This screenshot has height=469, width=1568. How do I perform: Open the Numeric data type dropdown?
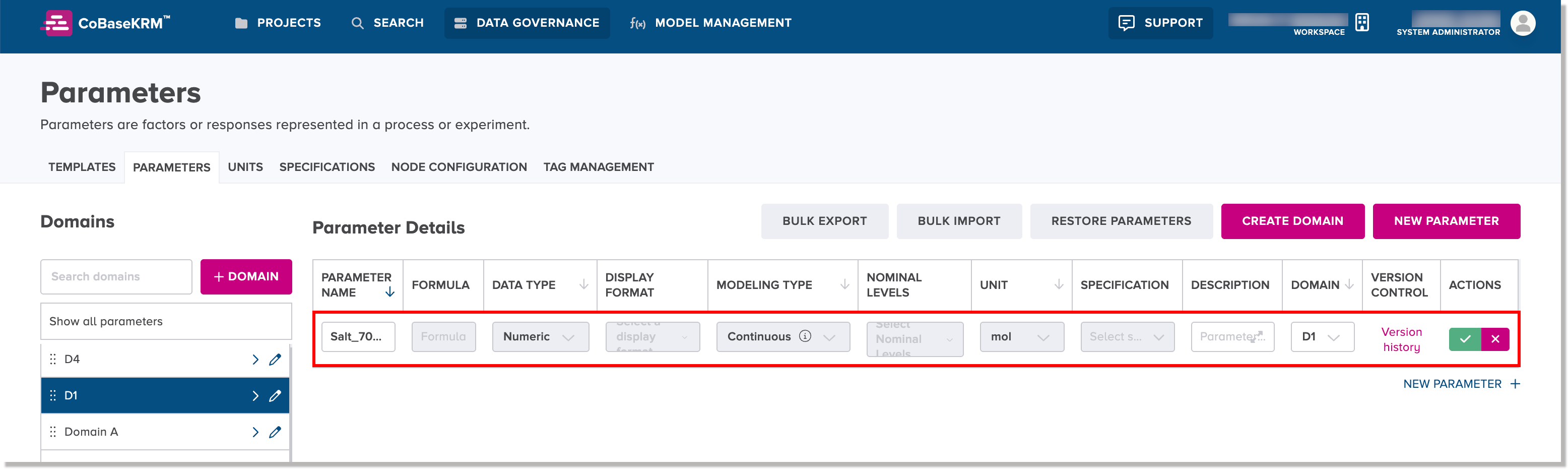tap(540, 337)
